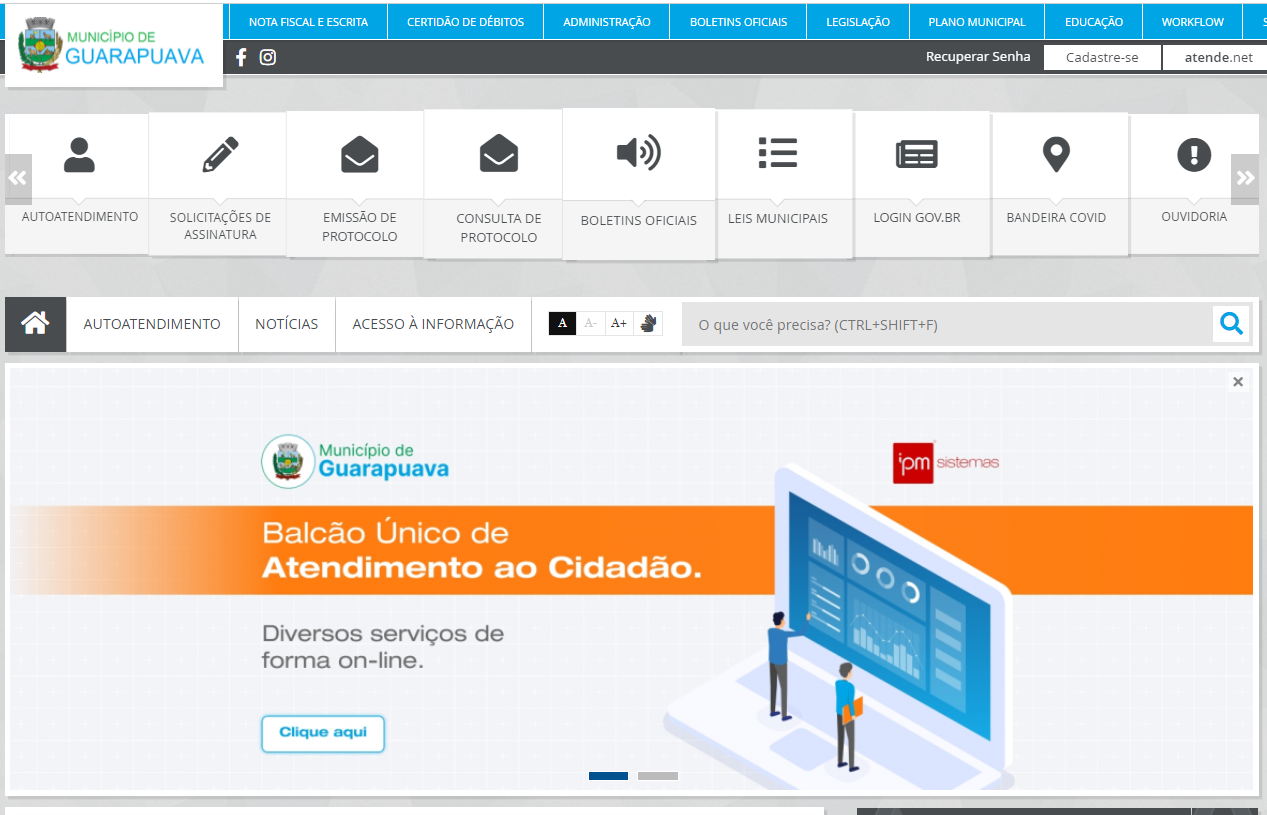1267x815 pixels.
Task: Increase font size with A+ button
Action: pos(619,323)
